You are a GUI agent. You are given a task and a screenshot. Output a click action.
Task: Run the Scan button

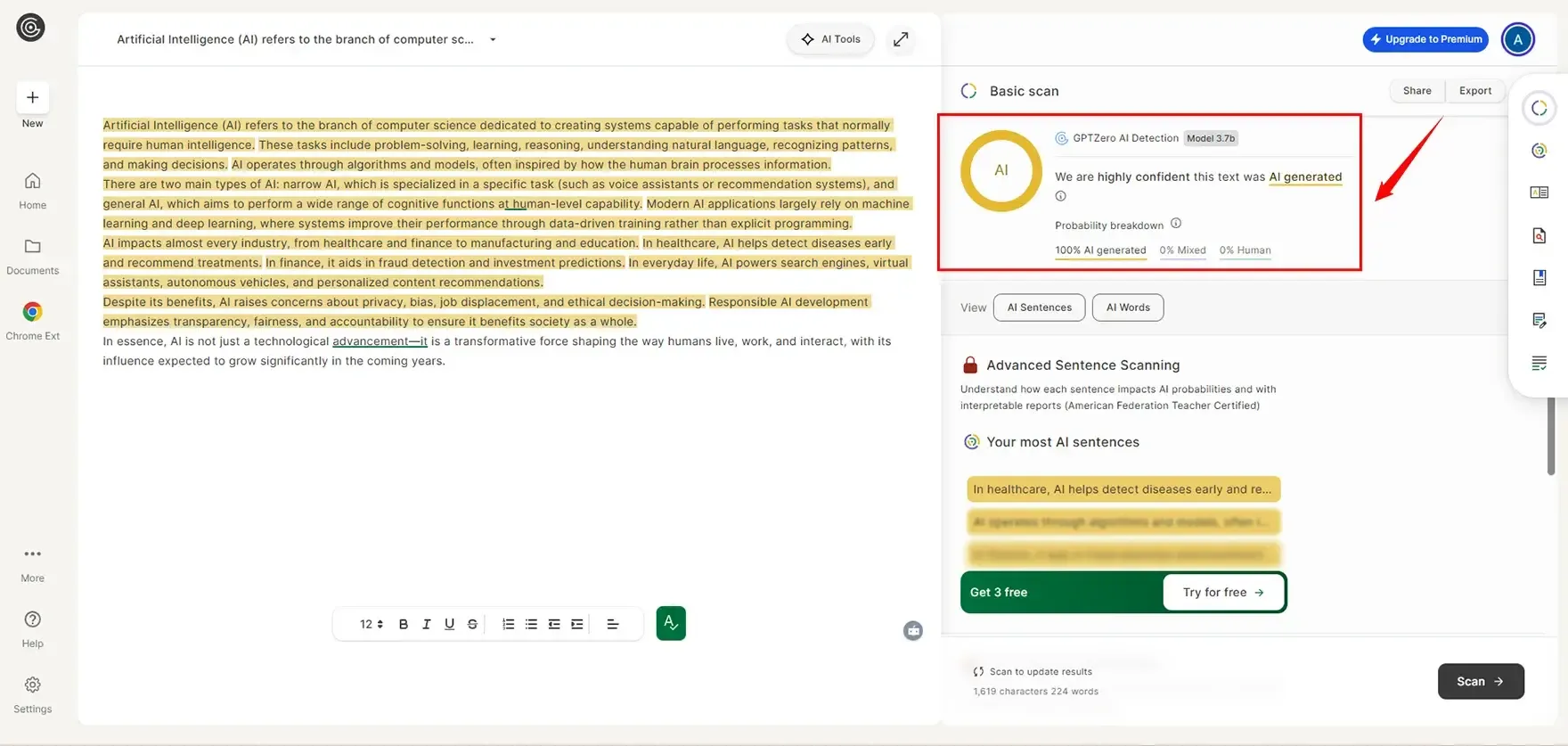coord(1481,682)
